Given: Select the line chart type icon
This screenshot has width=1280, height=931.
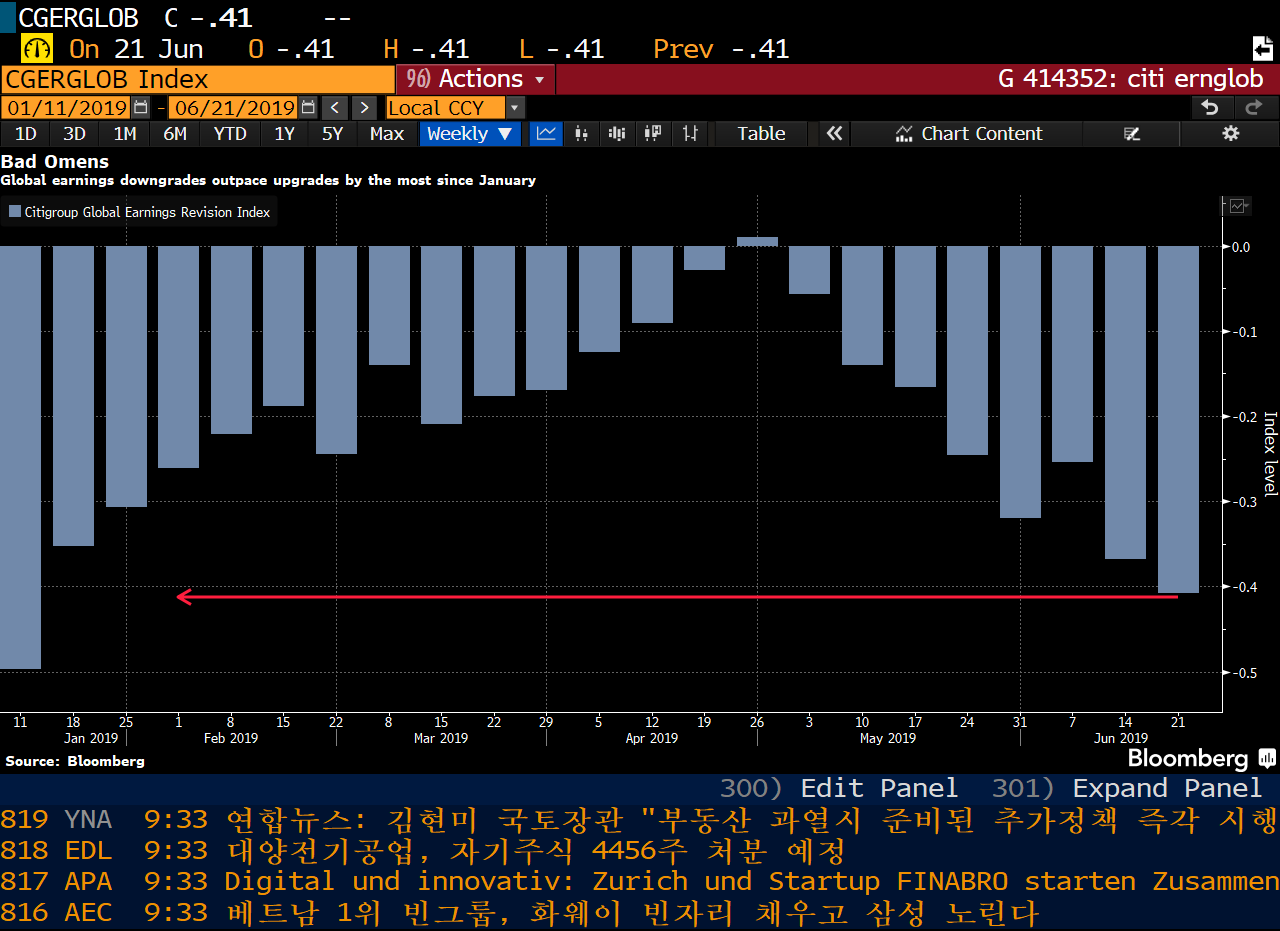Looking at the screenshot, I should [x=545, y=134].
